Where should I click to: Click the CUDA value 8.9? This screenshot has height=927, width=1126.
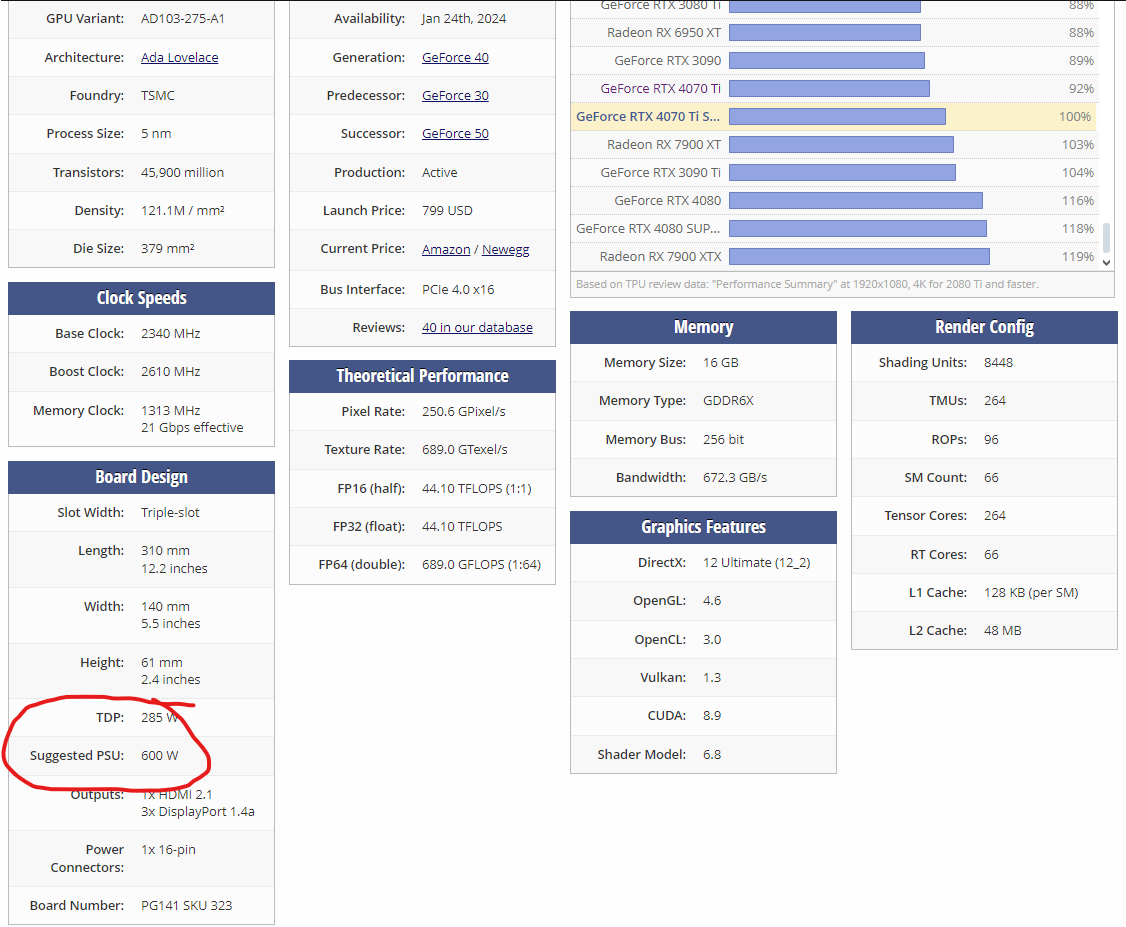712,715
